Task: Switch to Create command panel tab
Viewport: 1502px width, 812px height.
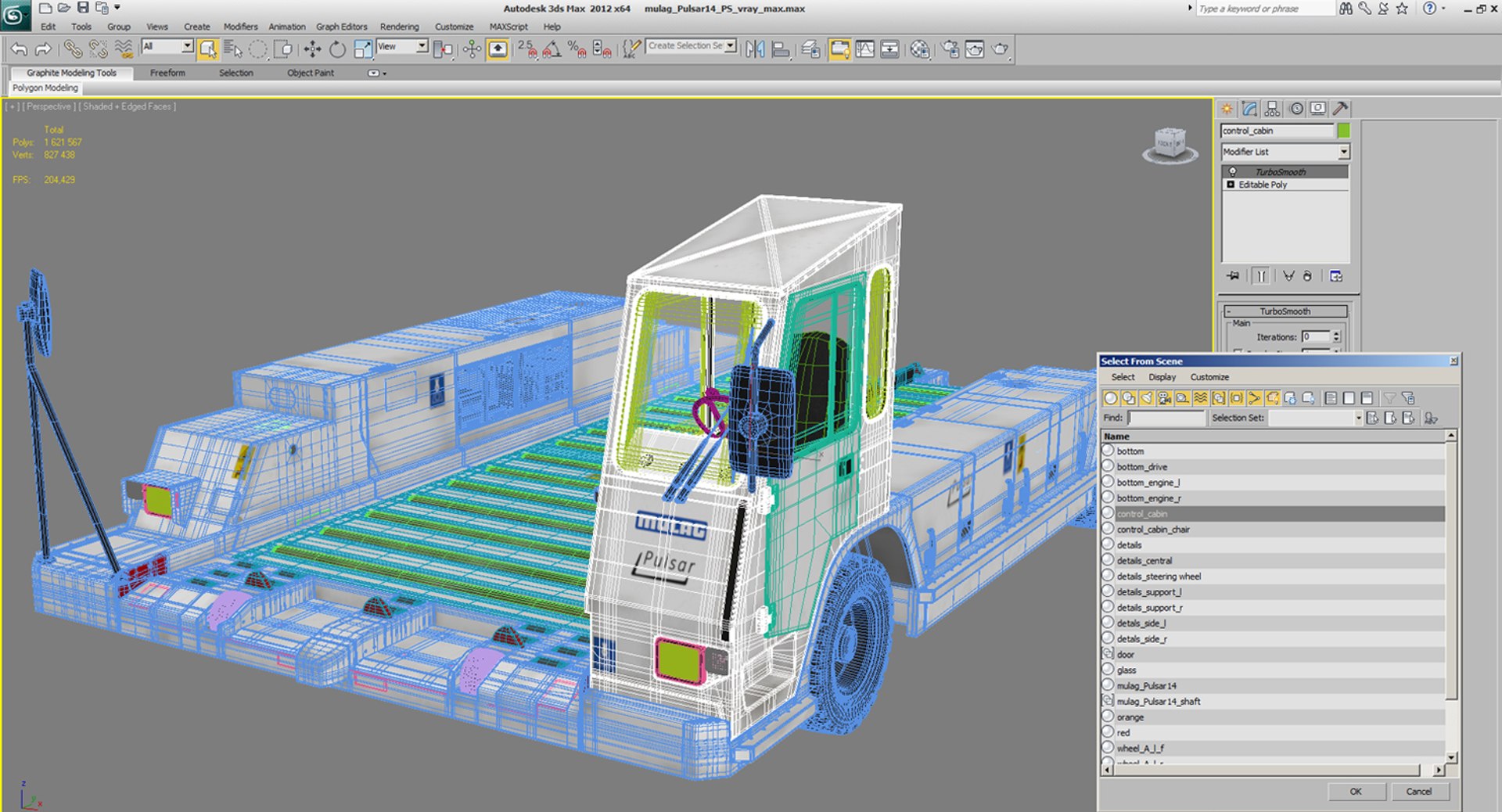Action: (x=1227, y=109)
